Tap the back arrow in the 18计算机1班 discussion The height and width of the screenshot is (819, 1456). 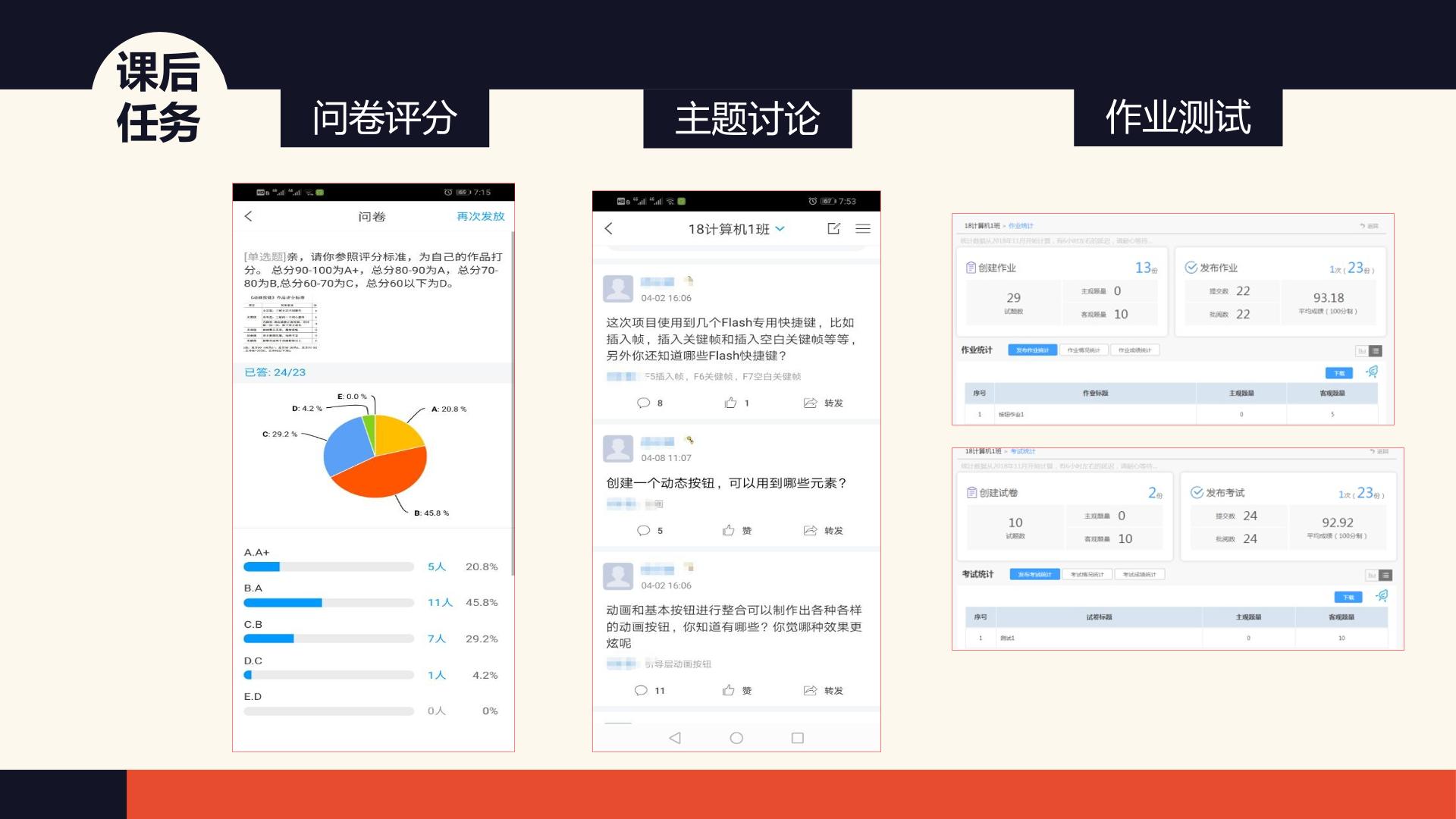608,228
